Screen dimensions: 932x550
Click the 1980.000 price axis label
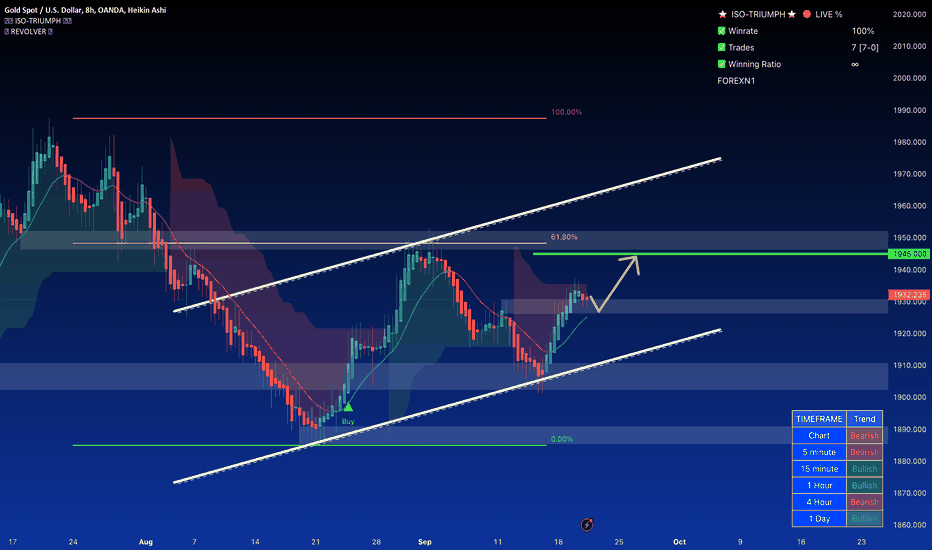pyautogui.click(x=909, y=142)
